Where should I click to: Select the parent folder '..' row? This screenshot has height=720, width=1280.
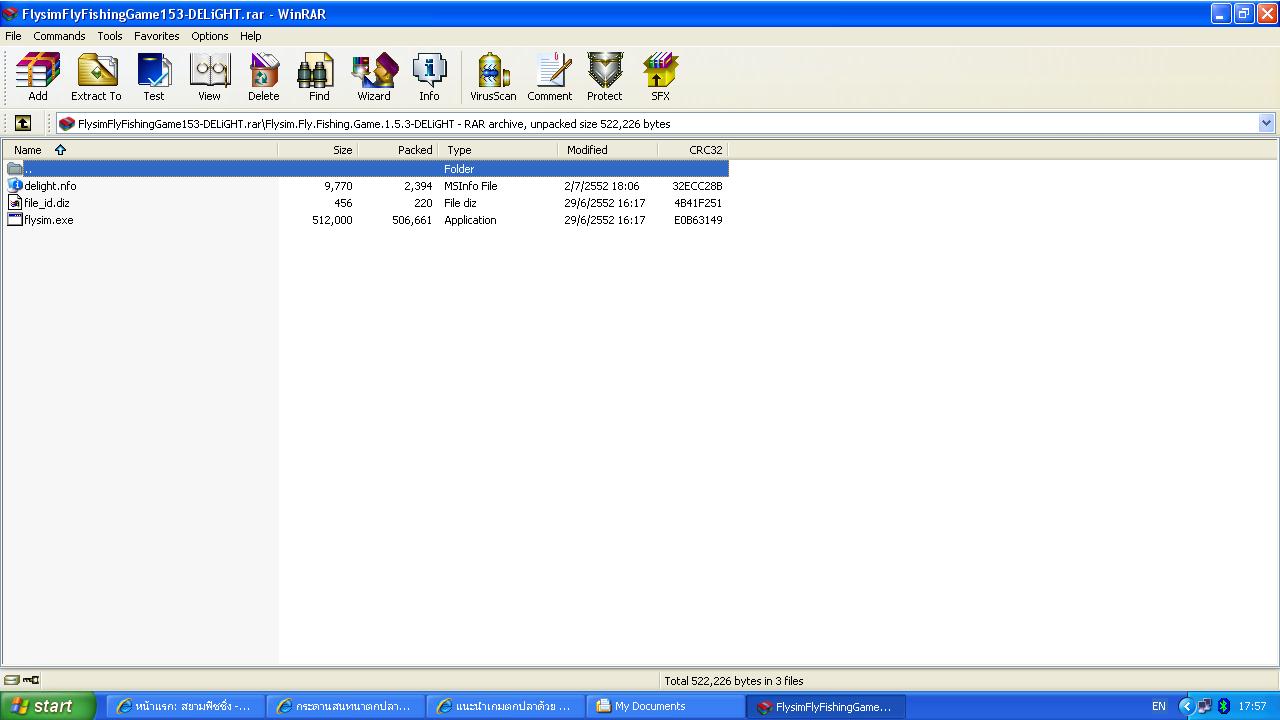click(366, 168)
